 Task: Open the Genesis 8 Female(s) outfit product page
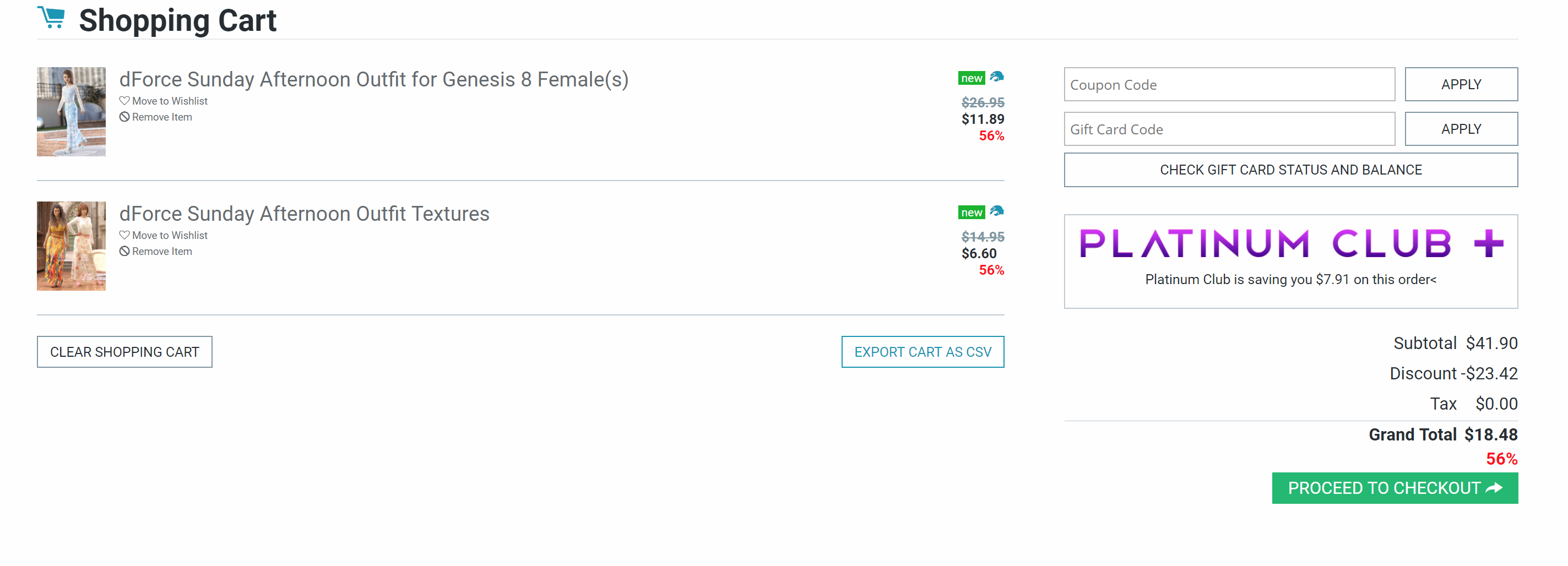coord(373,80)
